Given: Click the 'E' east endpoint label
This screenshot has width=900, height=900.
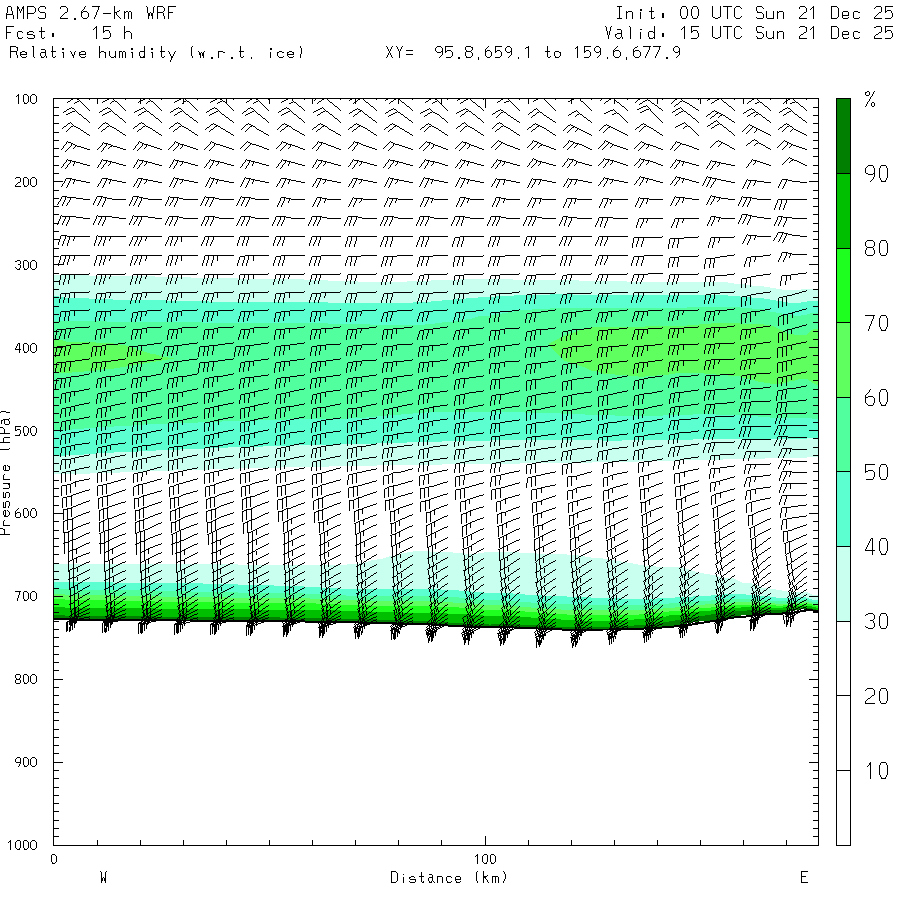Looking at the screenshot, I should tap(803, 878).
